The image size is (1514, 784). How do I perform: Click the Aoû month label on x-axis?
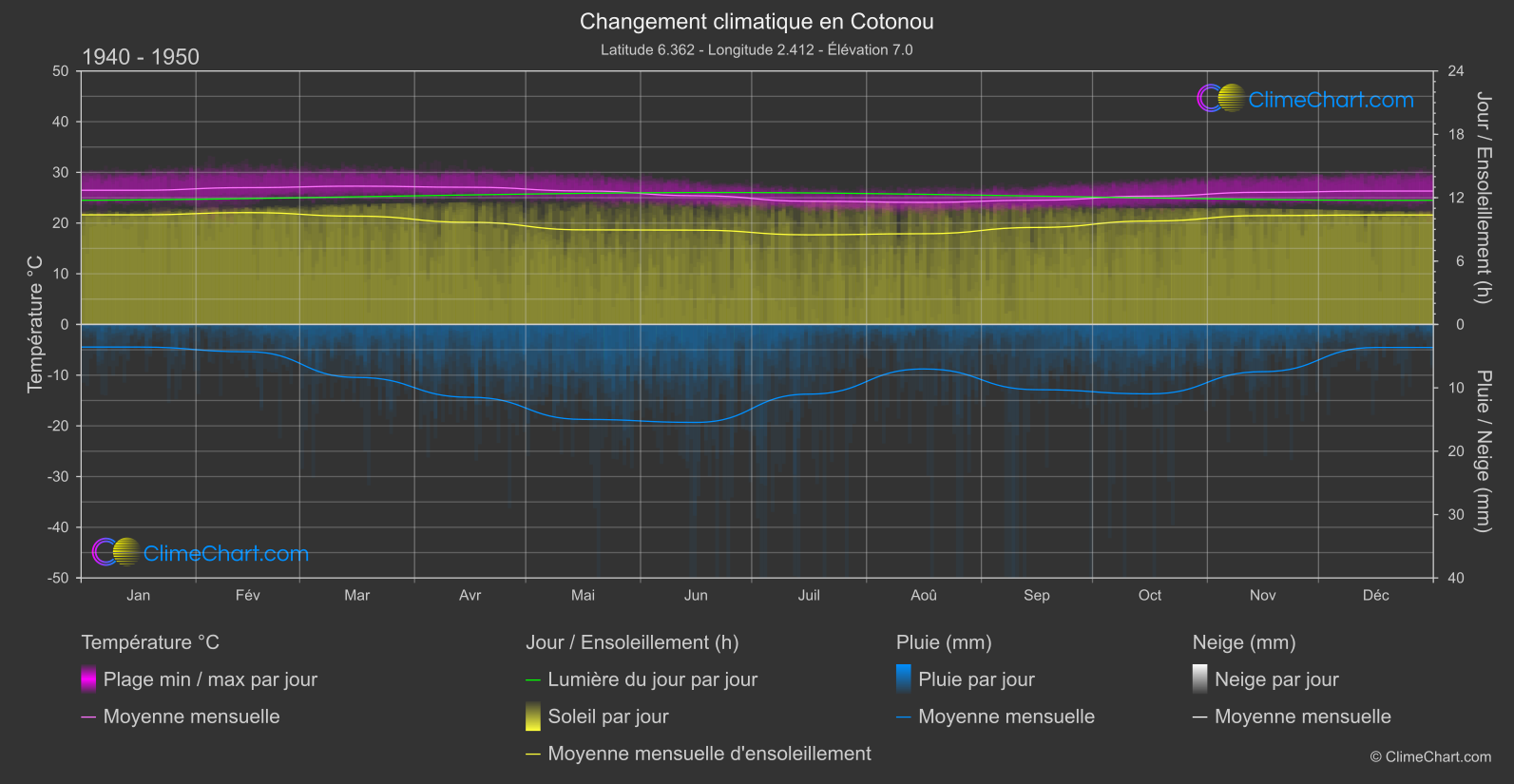(923, 595)
